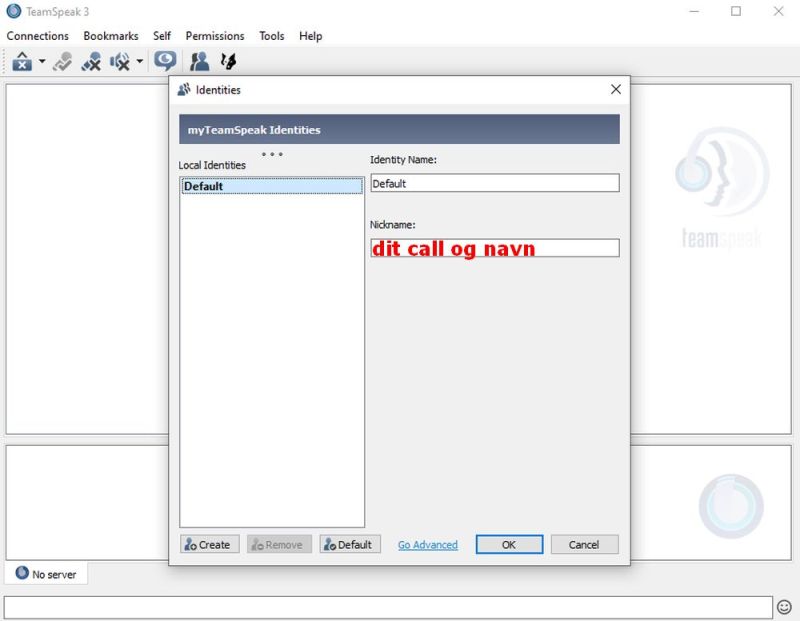
Task: Click the Default button in Identities dialog
Action: click(350, 544)
